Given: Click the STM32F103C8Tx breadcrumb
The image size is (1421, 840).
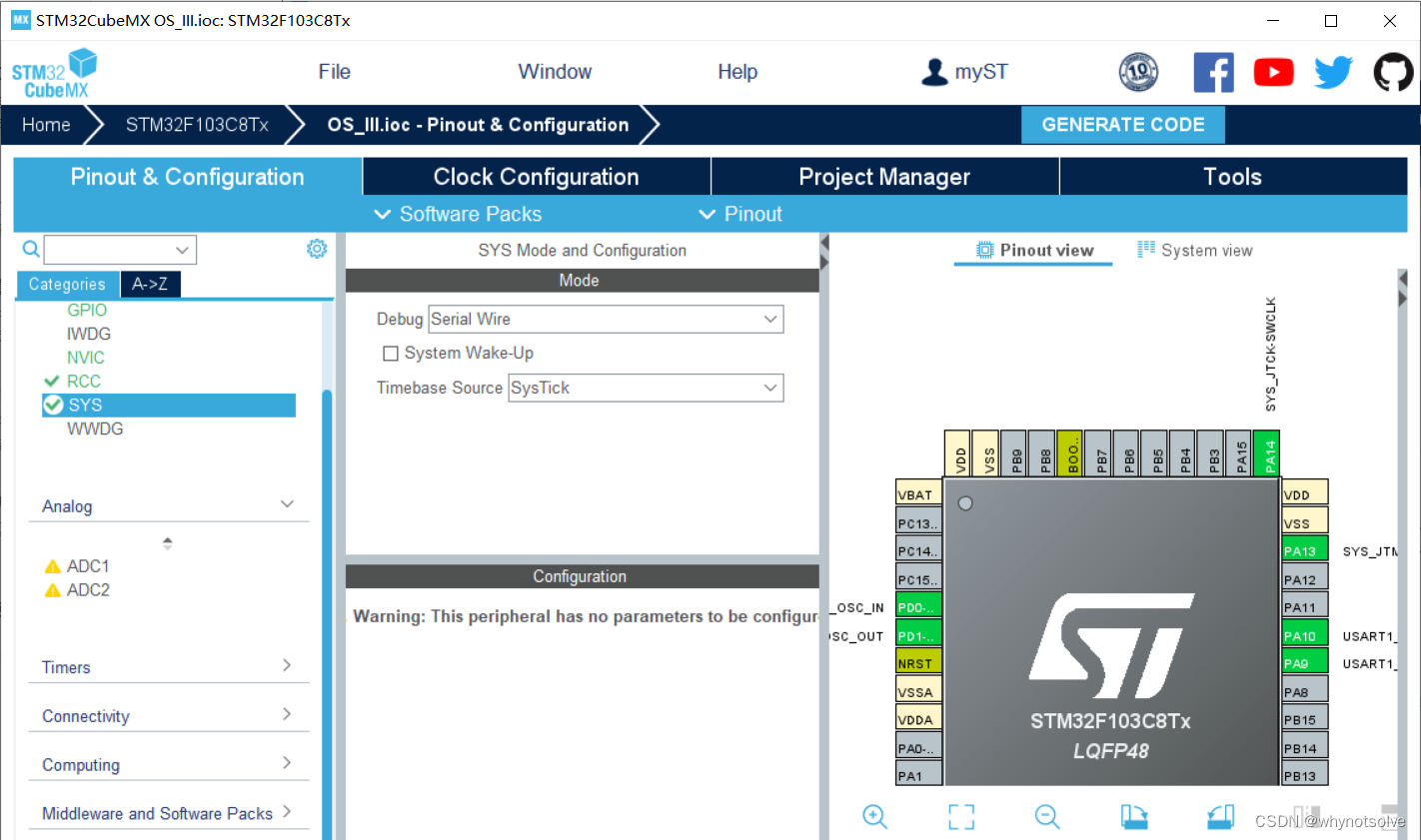Looking at the screenshot, I should (197, 125).
